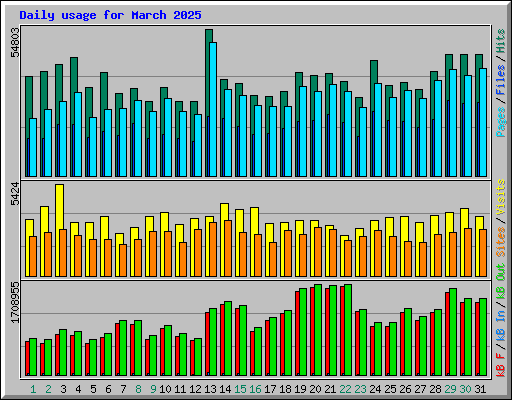Viewport: 512px width, 400px height.
Task: Click day 19 on the x-axis
Action: [300, 389]
